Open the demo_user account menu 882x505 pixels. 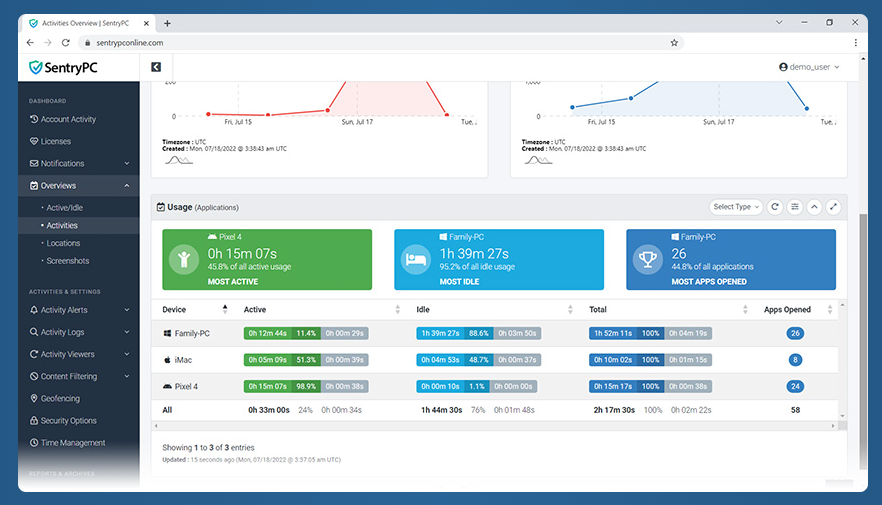(x=809, y=67)
